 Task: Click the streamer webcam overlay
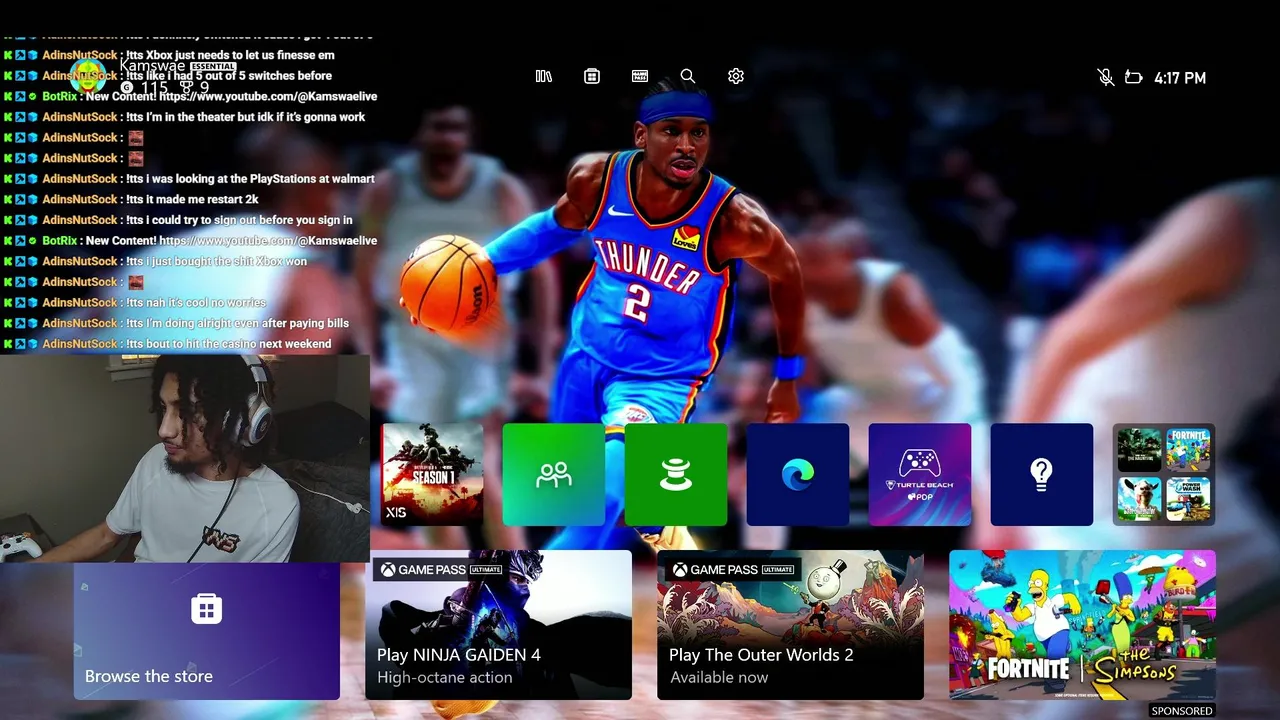click(x=185, y=458)
